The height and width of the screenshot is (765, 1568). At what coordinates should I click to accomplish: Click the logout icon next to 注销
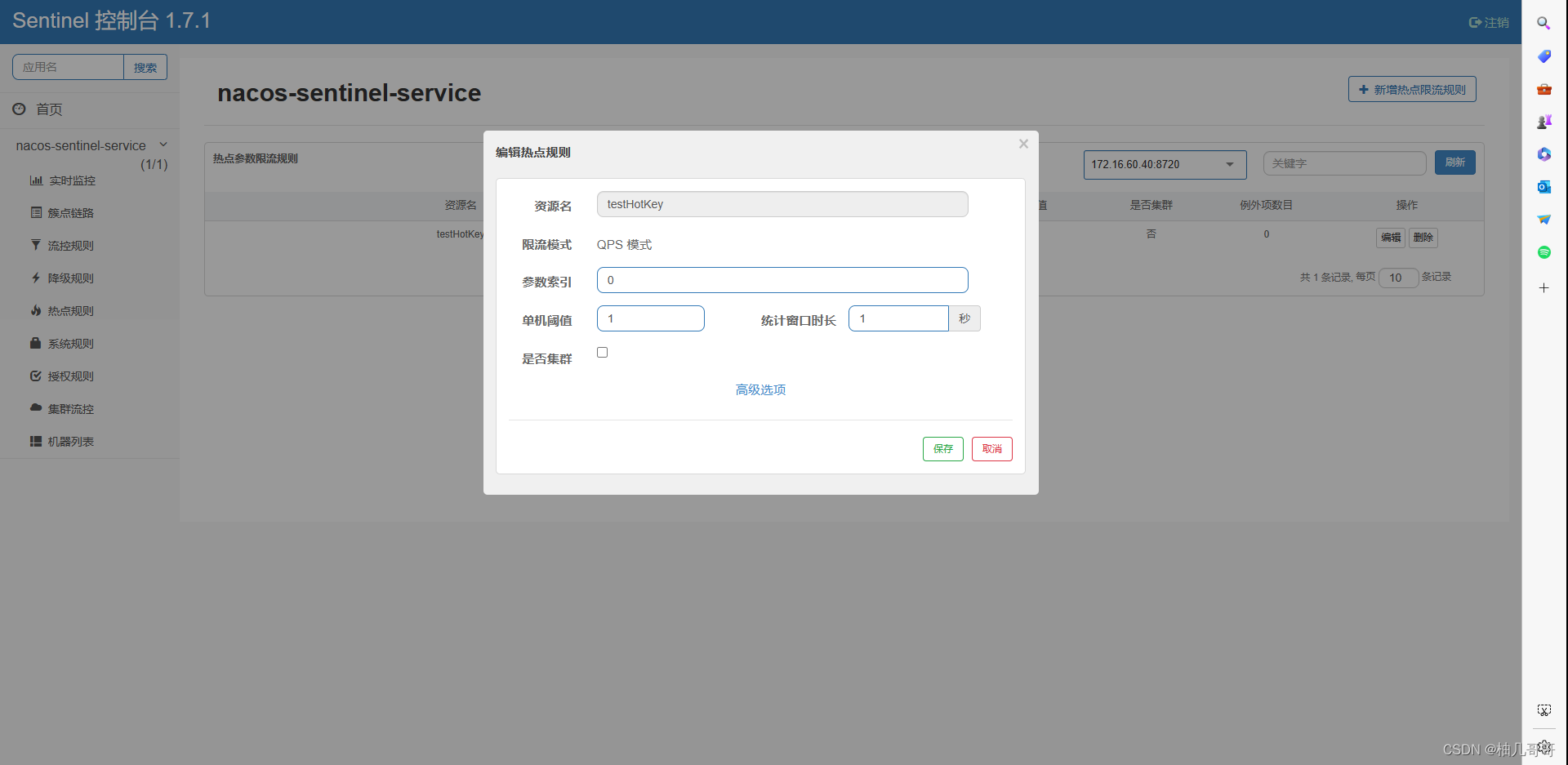tap(1475, 23)
